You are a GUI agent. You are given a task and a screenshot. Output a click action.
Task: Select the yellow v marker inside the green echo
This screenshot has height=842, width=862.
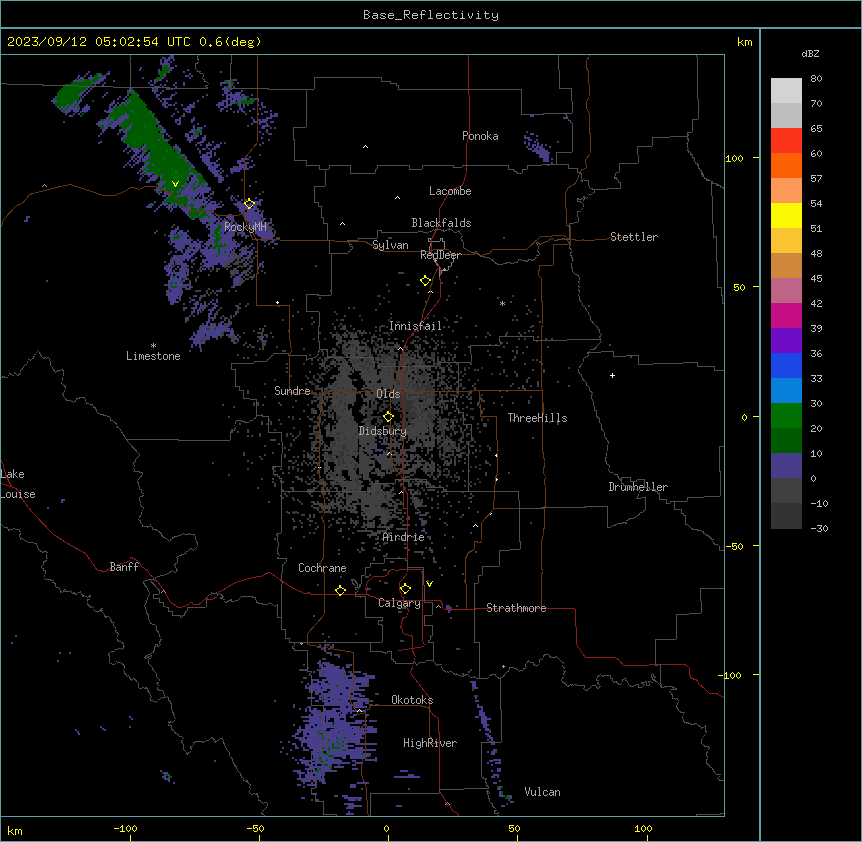pyautogui.click(x=175, y=184)
